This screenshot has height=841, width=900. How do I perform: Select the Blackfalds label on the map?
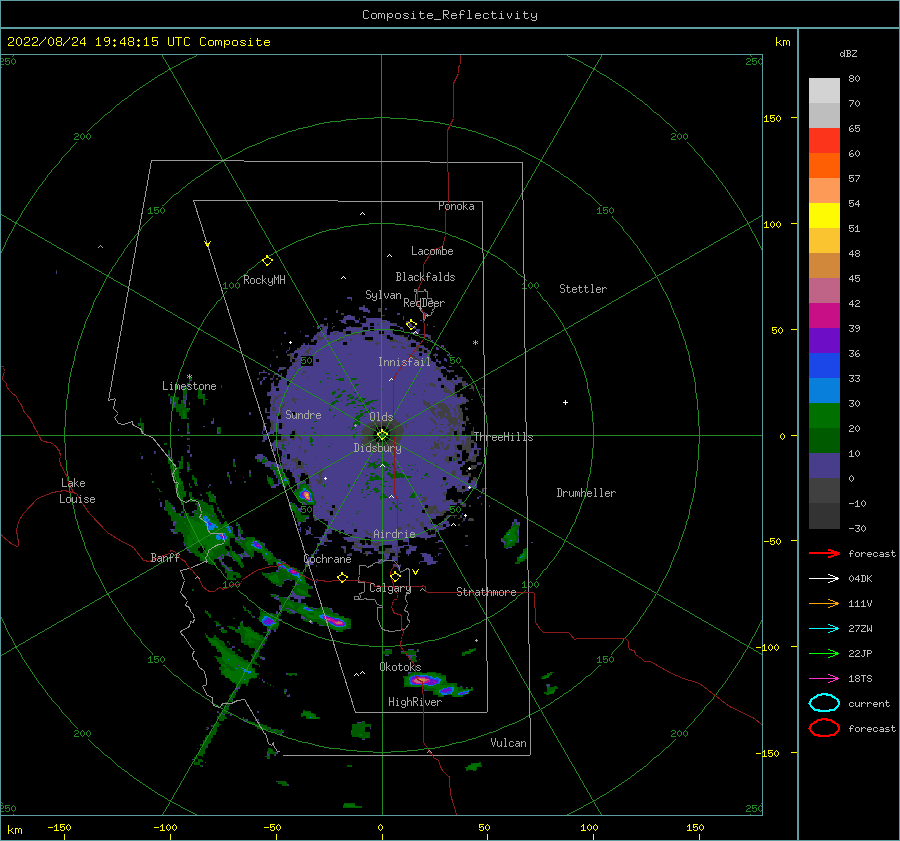(x=425, y=277)
